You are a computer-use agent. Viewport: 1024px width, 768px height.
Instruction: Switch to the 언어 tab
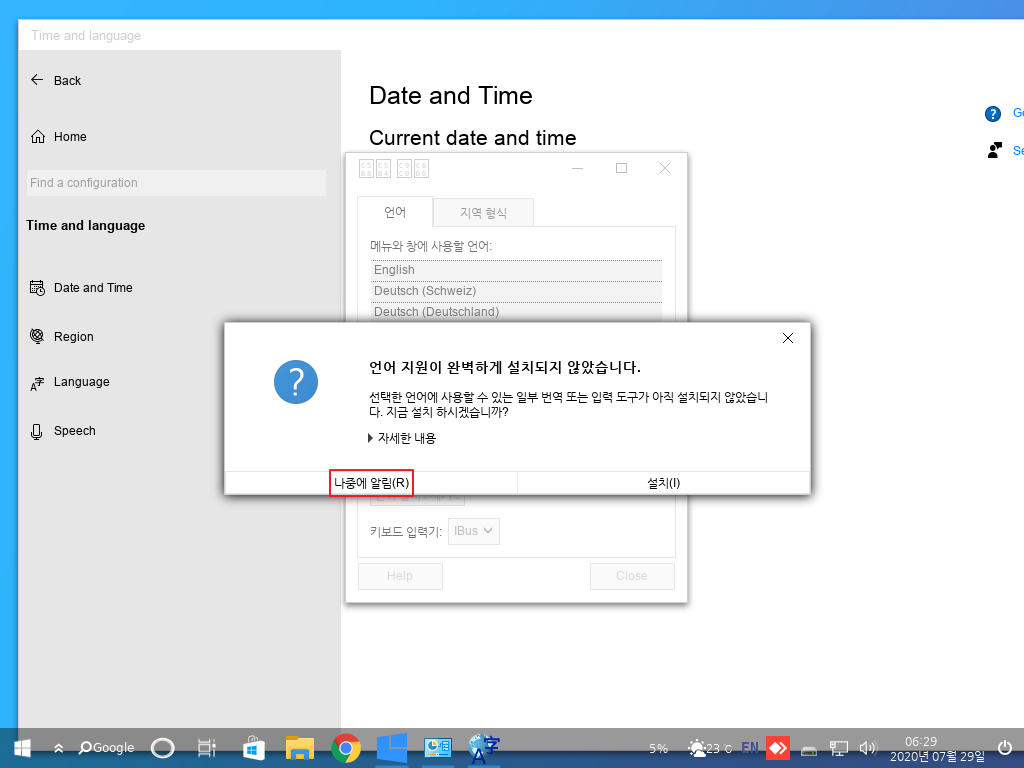[395, 212]
